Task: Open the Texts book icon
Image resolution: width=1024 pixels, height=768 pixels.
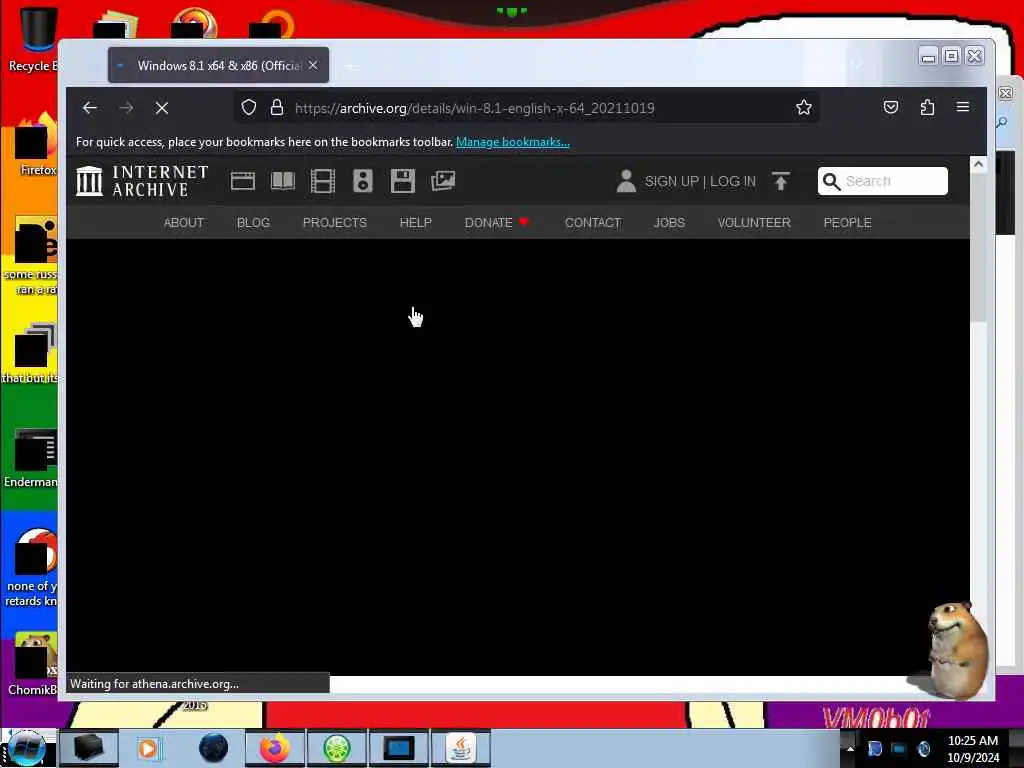Action: [x=283, y=181]
